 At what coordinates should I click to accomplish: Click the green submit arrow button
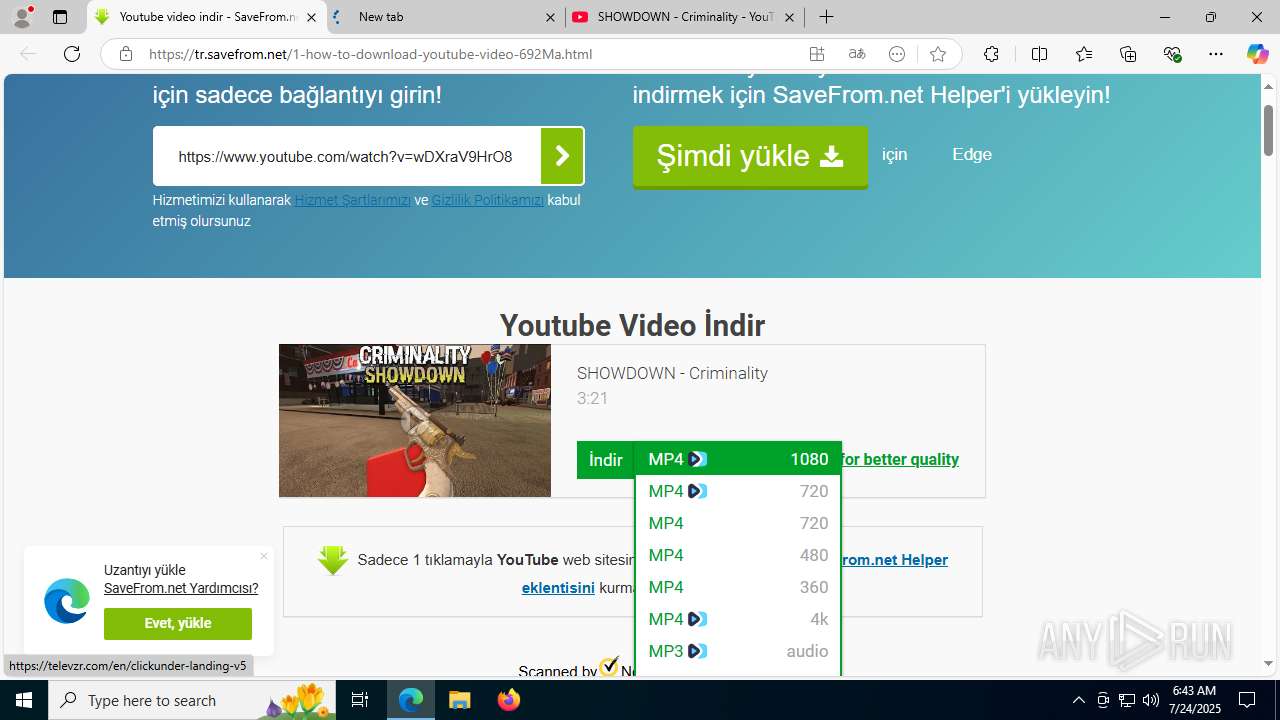point(562,156)
